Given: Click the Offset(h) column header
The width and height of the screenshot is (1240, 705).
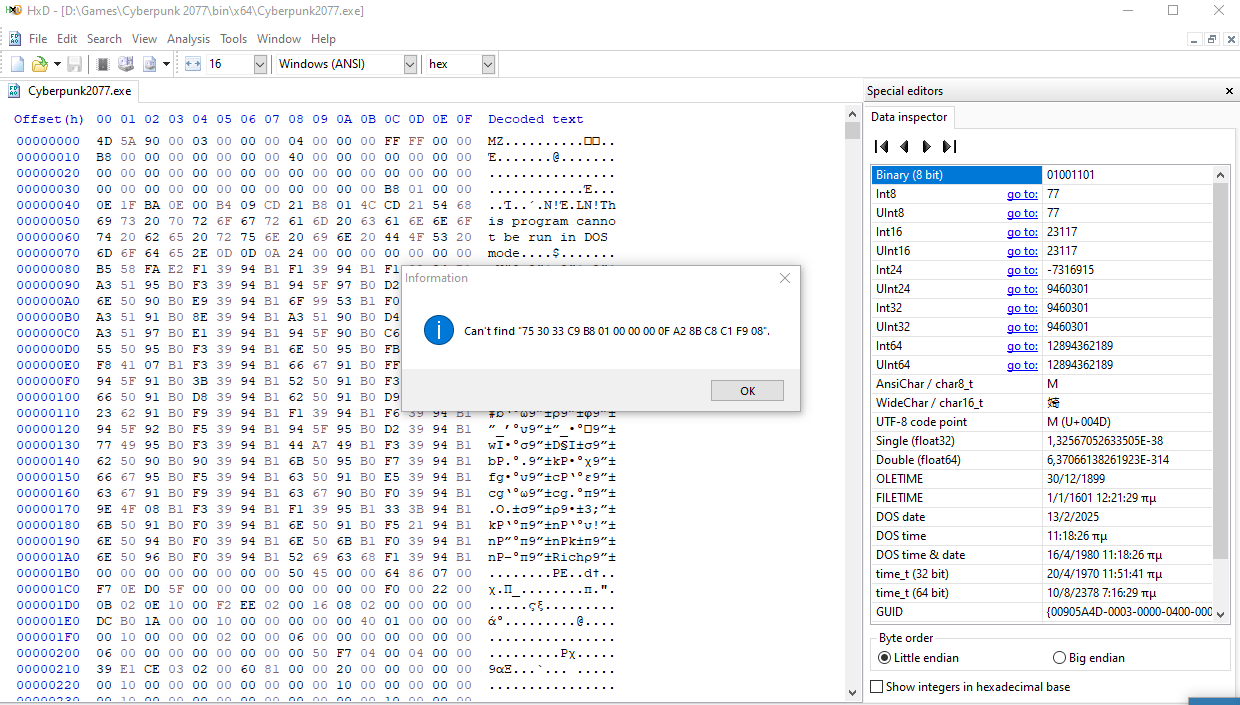Looking at the screenshot, I should [x=49, y=119].
